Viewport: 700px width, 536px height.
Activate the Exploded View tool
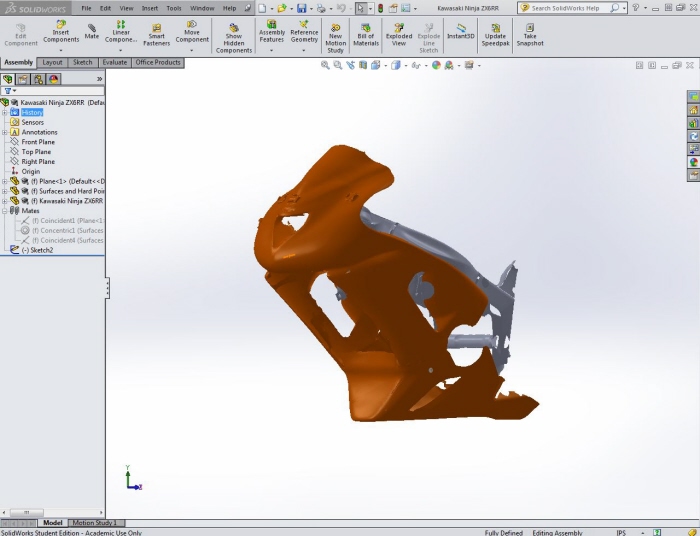(x=399, y=35)
